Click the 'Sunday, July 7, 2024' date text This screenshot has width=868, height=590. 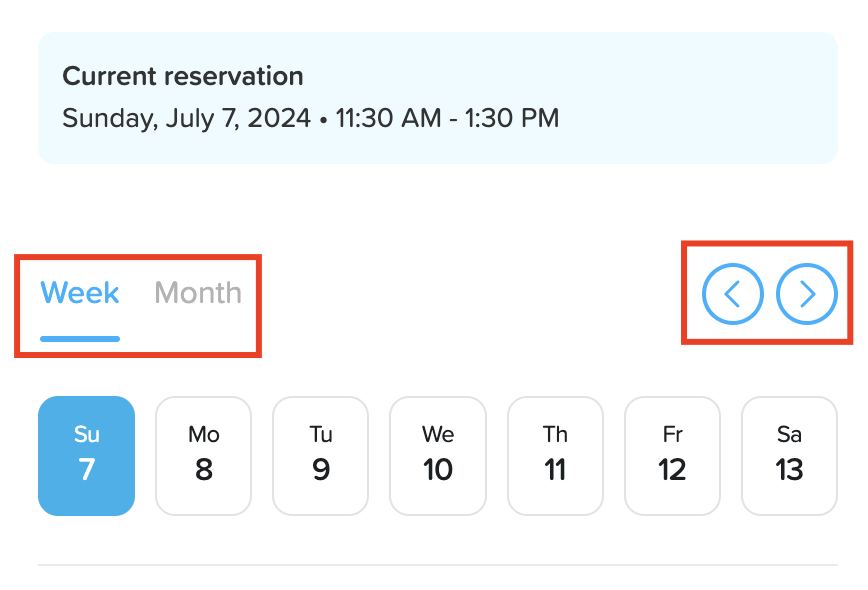coord(186,118)
